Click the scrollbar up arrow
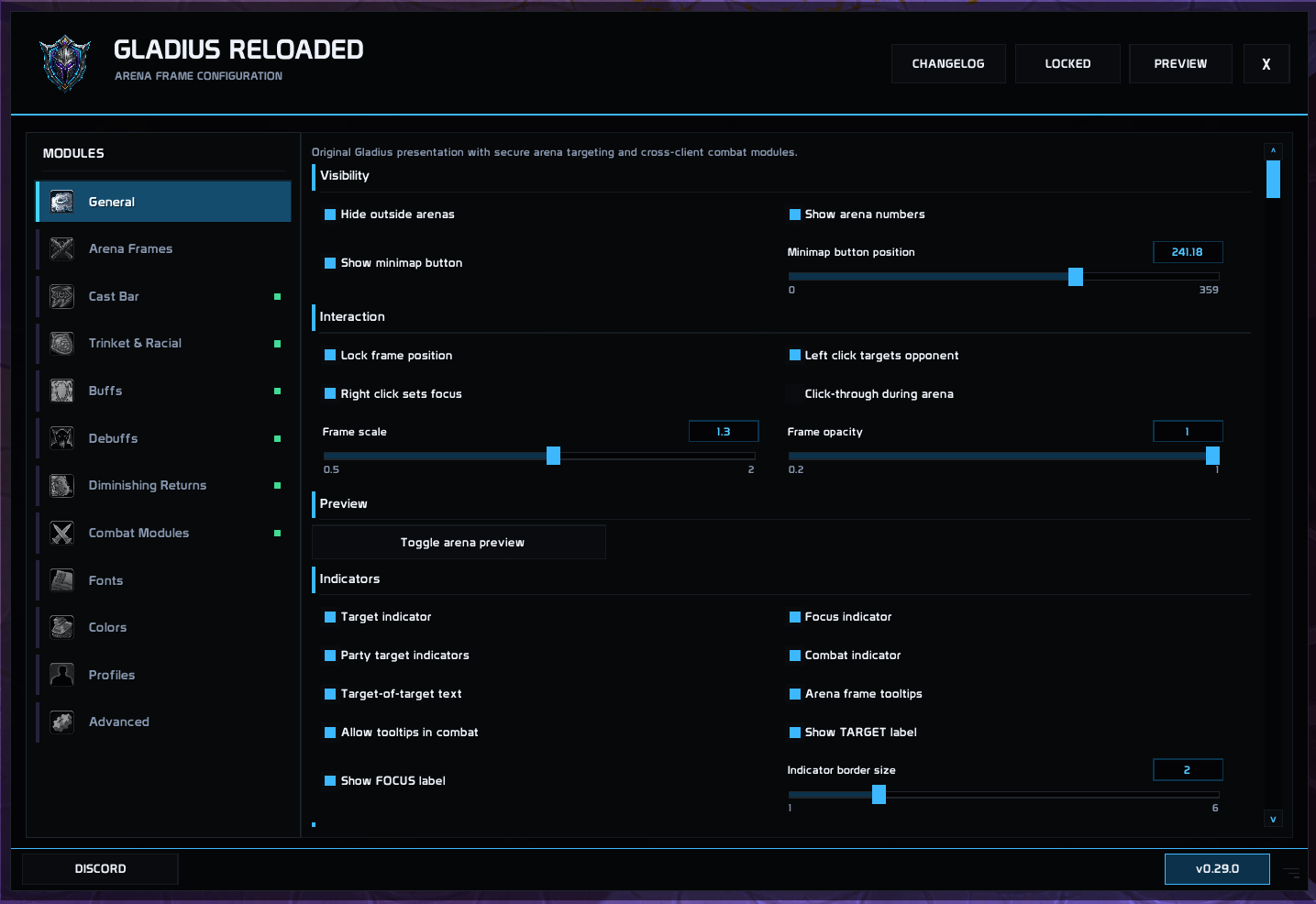 (1273, 150)
